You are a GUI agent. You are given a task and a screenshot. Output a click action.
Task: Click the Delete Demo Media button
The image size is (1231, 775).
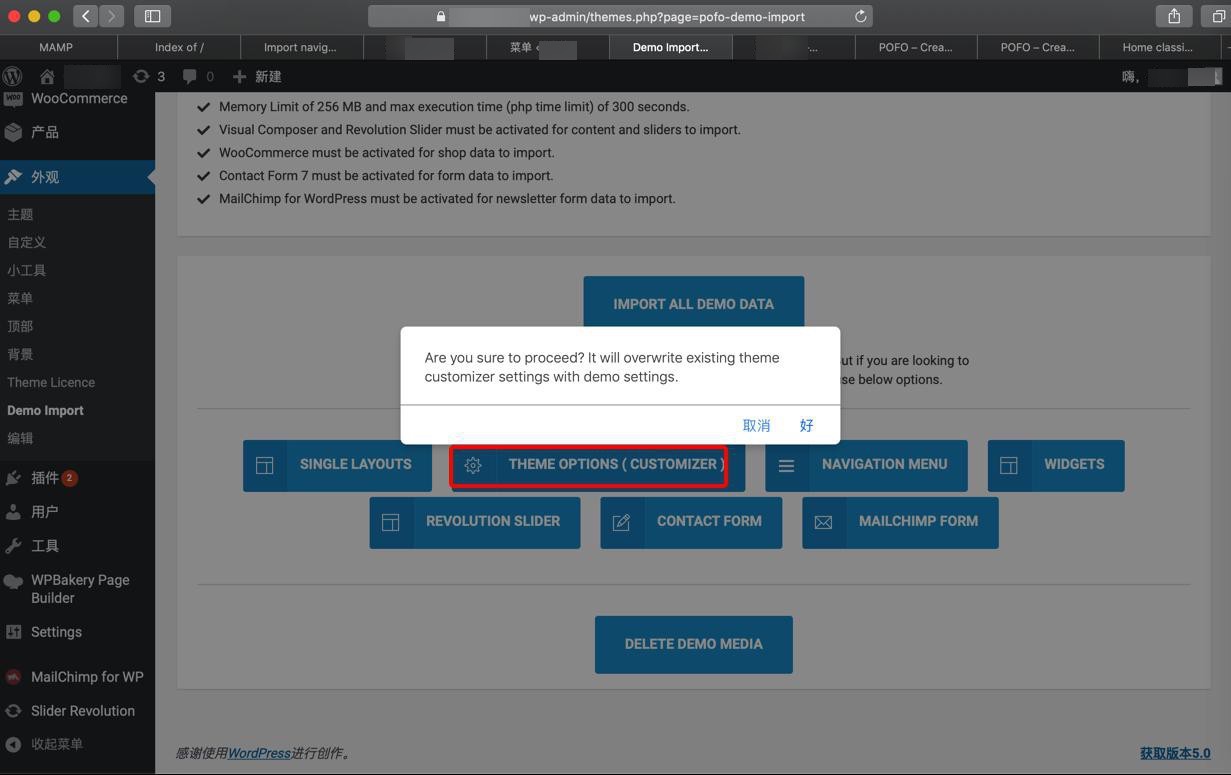(693, 644)
